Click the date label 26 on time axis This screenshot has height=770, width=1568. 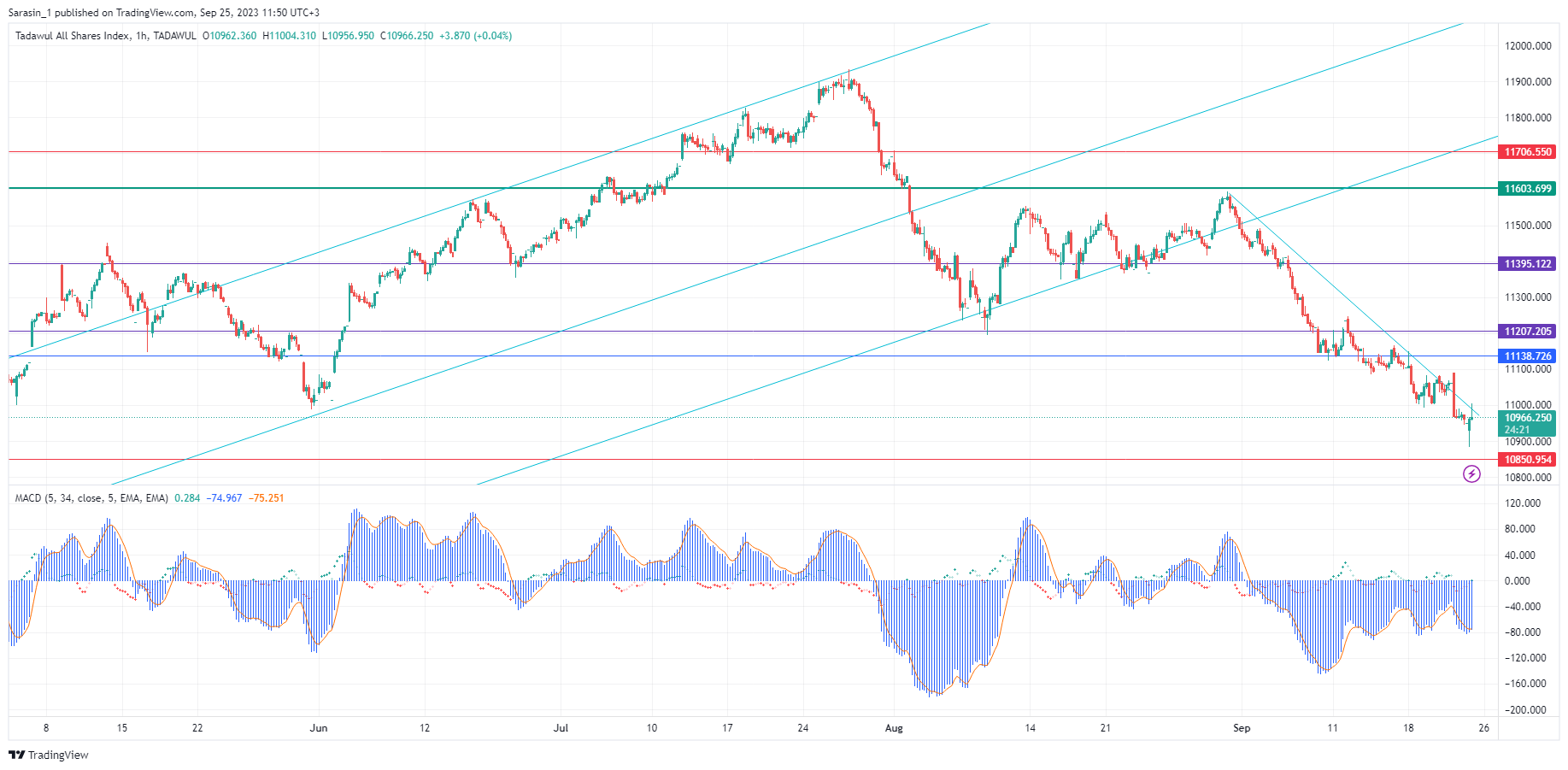point(1484,728)
